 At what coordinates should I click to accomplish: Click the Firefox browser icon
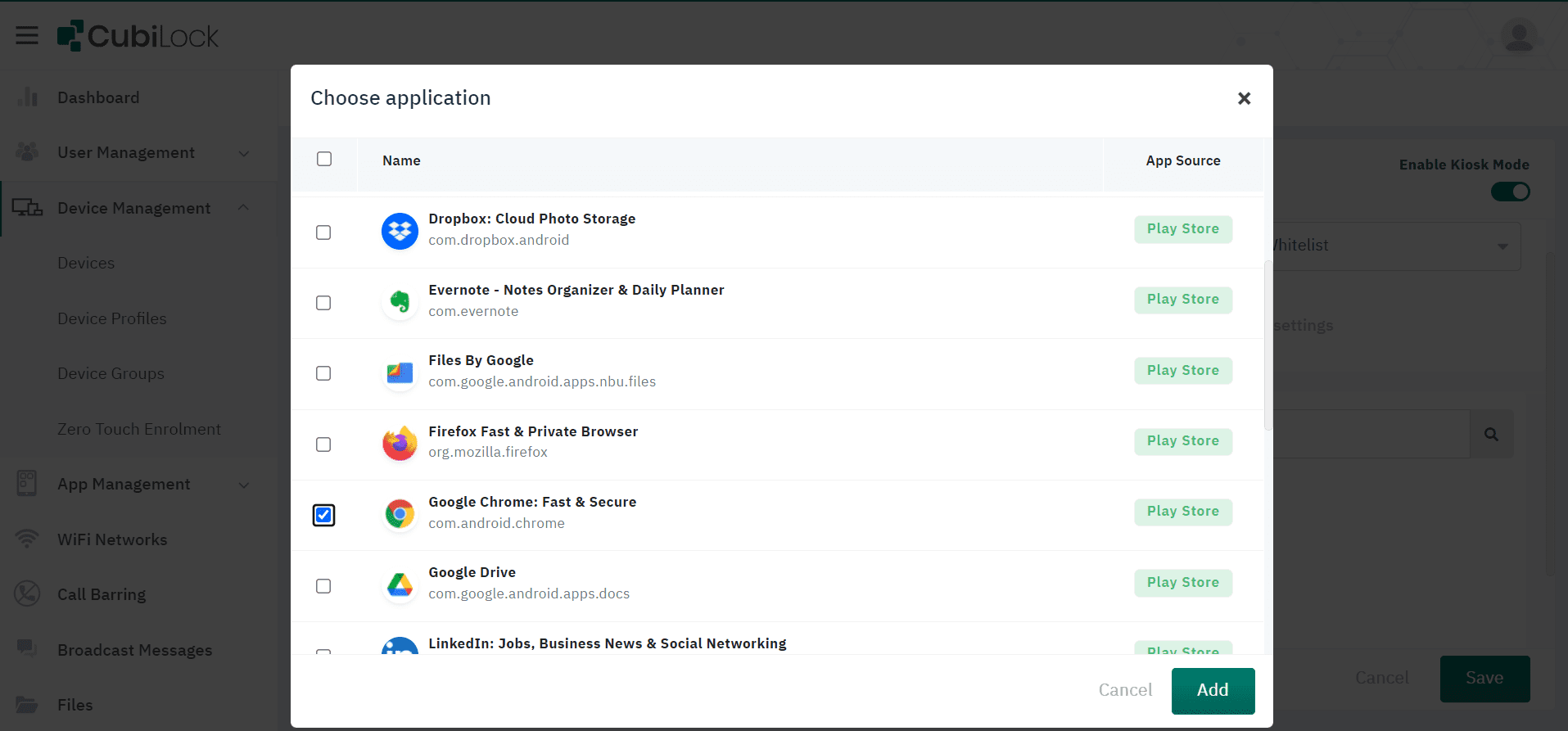tap(400, 444)
